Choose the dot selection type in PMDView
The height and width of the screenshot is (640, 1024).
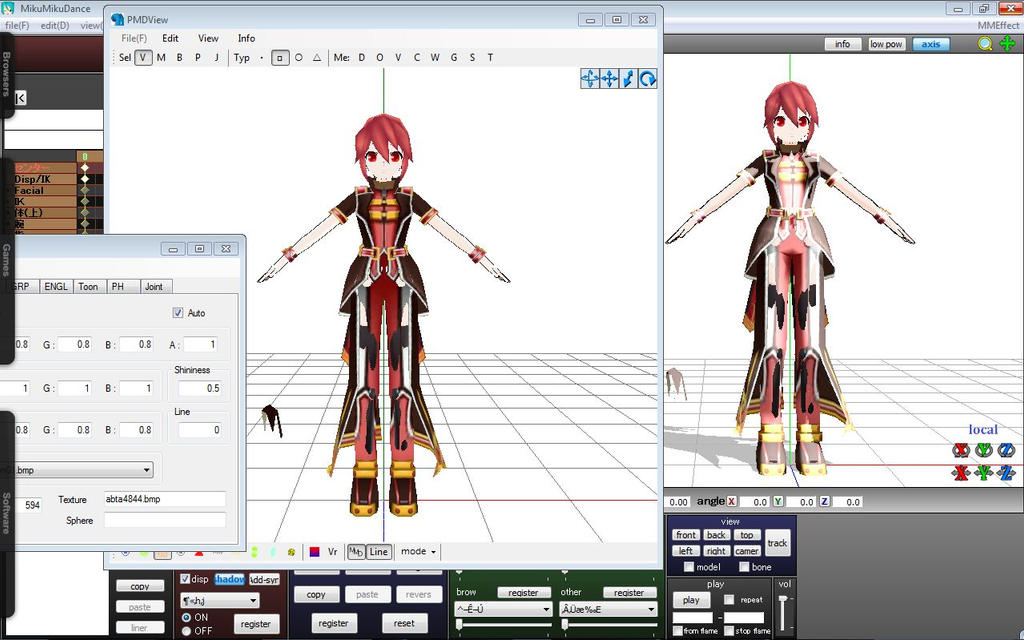pyautogui.click(x=262, y=57)
